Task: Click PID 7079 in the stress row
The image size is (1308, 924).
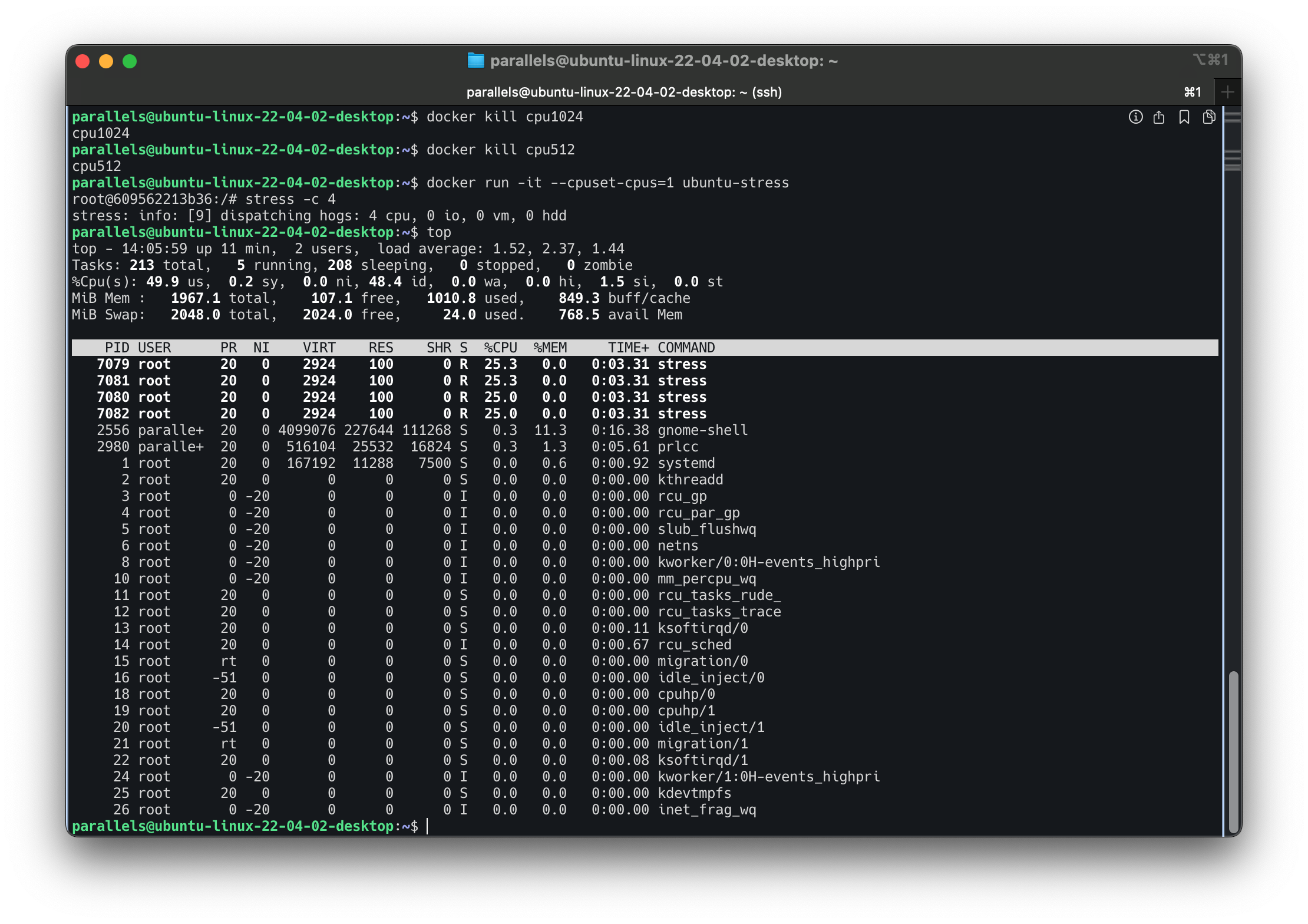Action: pos(113,364)
